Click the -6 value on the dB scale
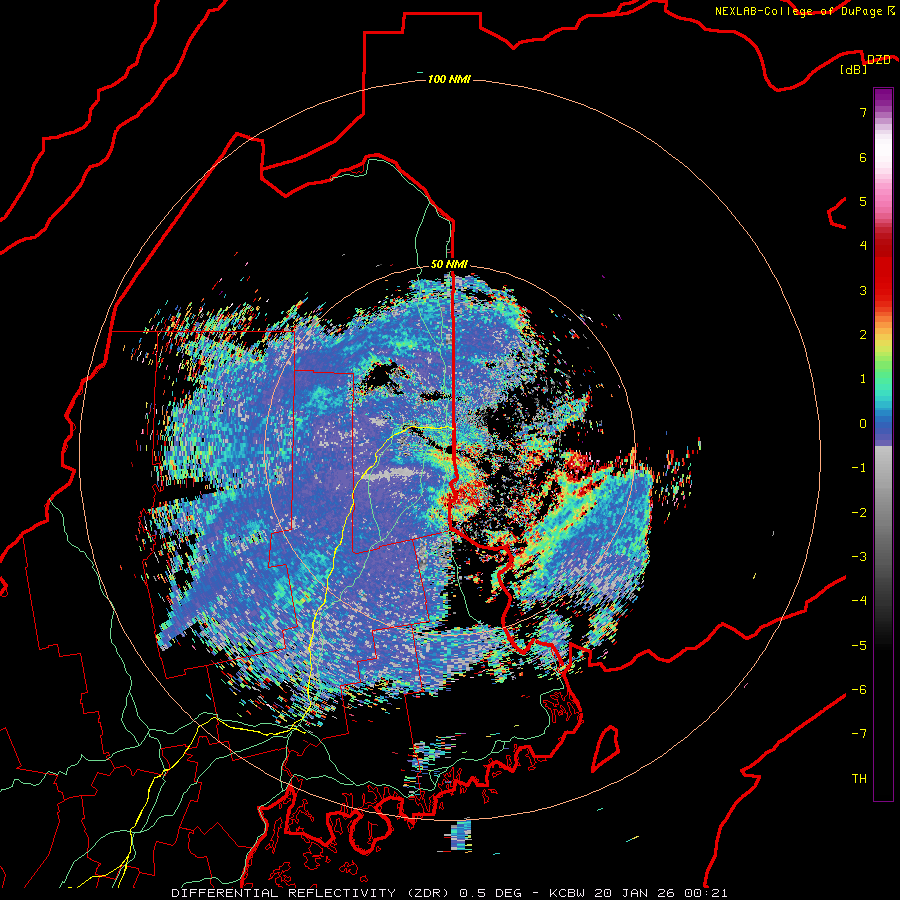Screen dimensions: 900x900 pos(859,690)
